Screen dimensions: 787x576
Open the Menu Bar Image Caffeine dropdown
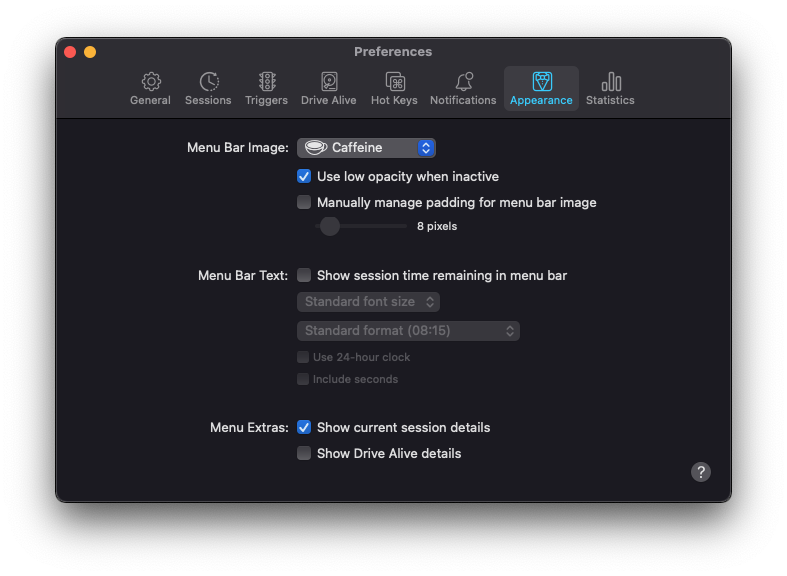[366, 148]
